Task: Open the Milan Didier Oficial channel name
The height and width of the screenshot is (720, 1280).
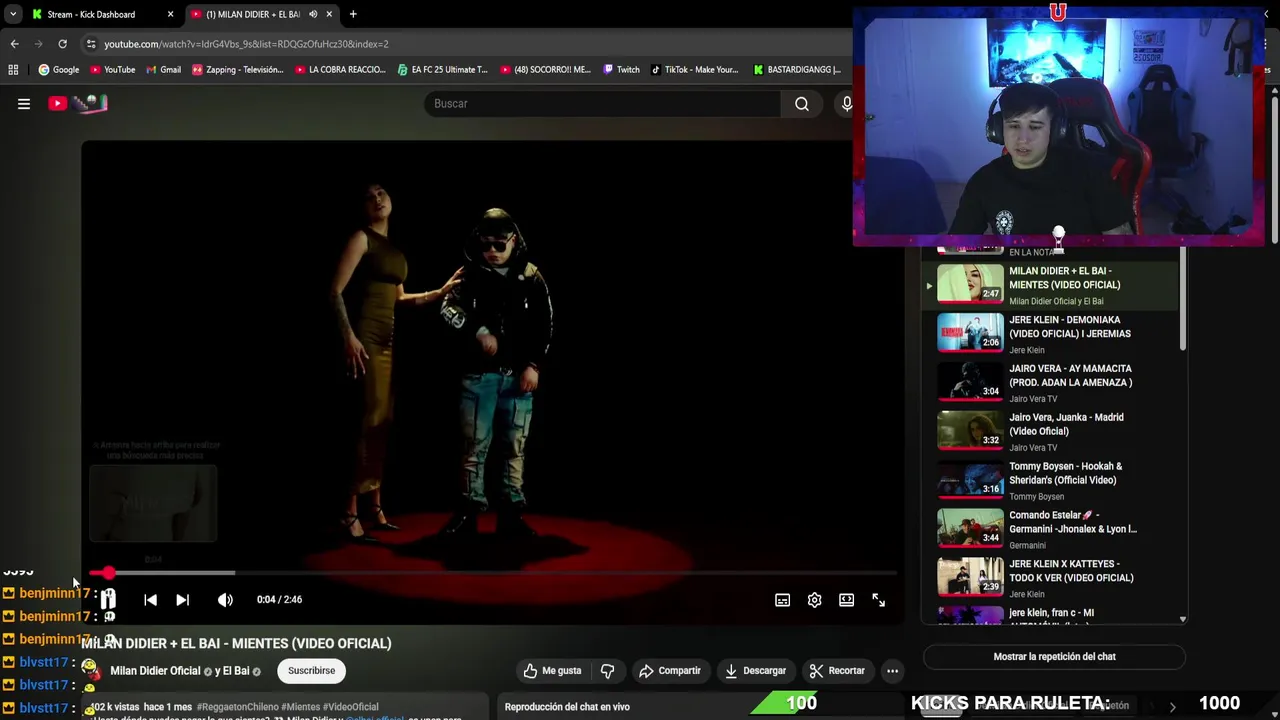Action: 155,671
